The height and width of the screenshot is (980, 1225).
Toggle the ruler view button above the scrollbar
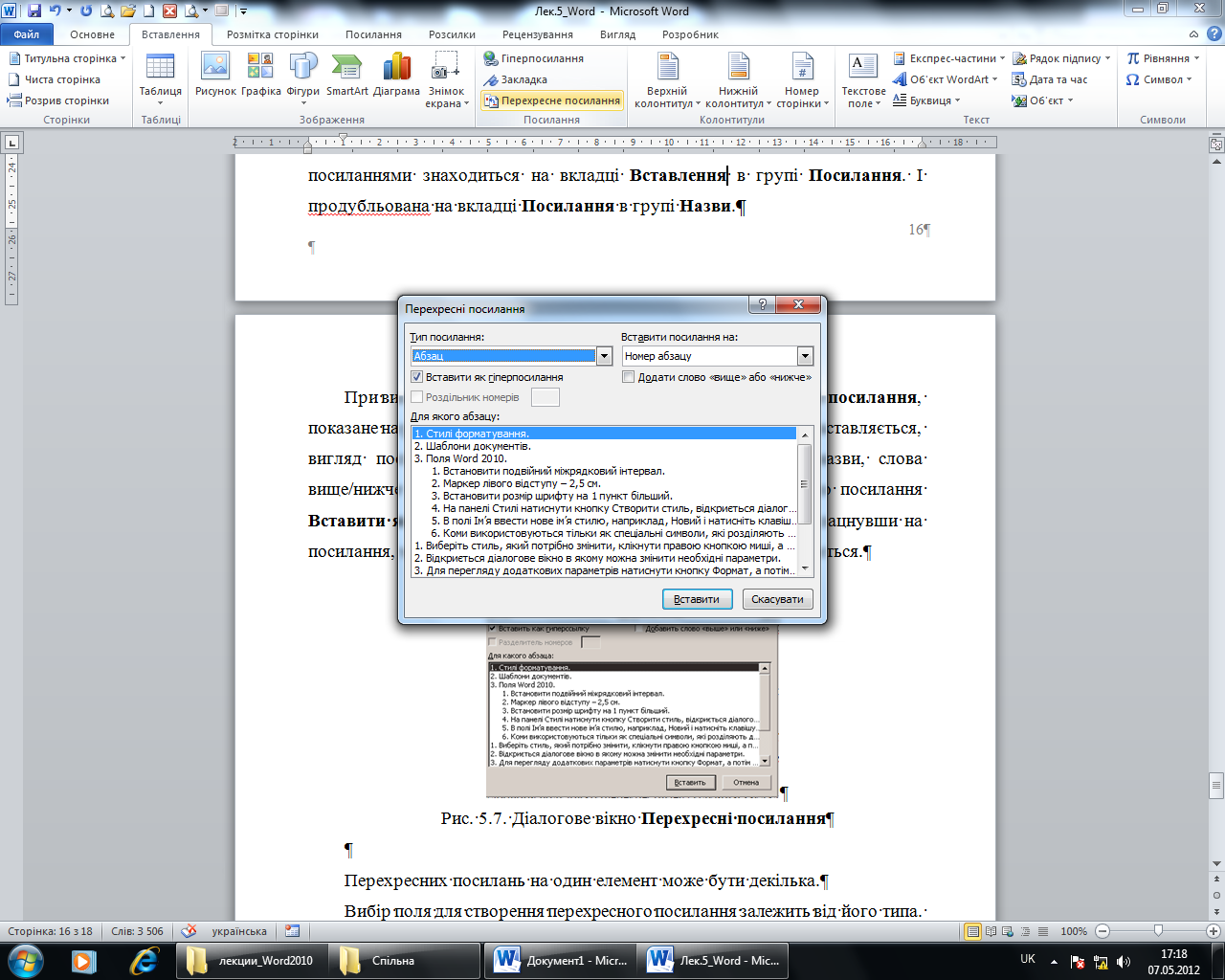1216,145
